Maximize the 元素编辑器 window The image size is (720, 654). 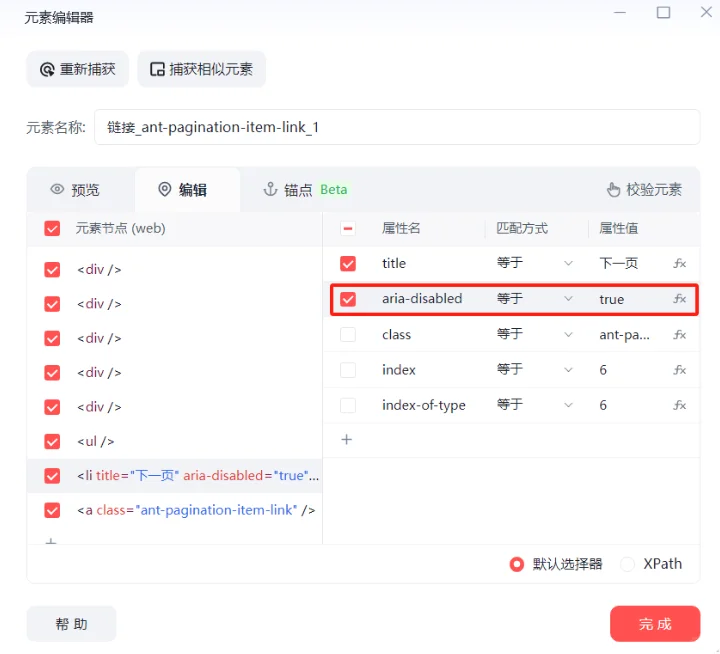663,12
